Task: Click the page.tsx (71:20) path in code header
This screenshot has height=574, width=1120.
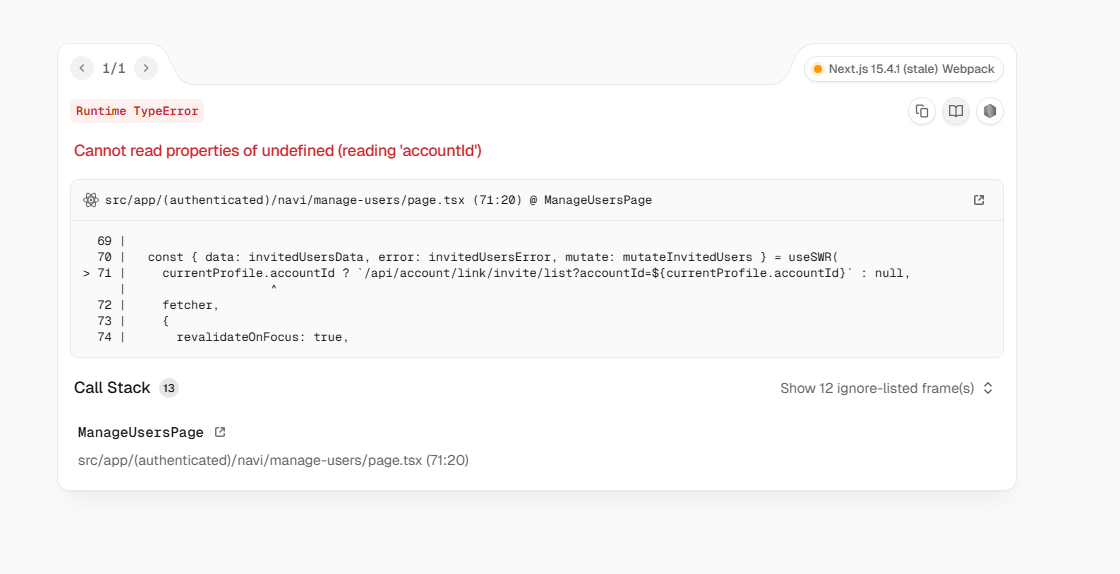Action: (379, 200)
